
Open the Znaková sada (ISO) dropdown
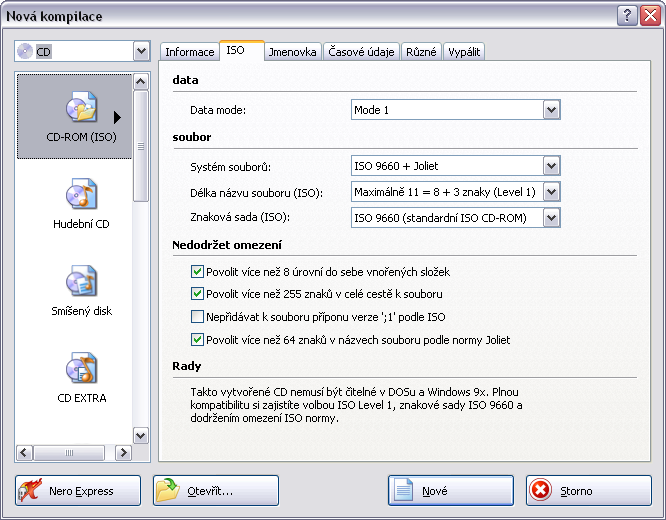click(x=551, y=218)
